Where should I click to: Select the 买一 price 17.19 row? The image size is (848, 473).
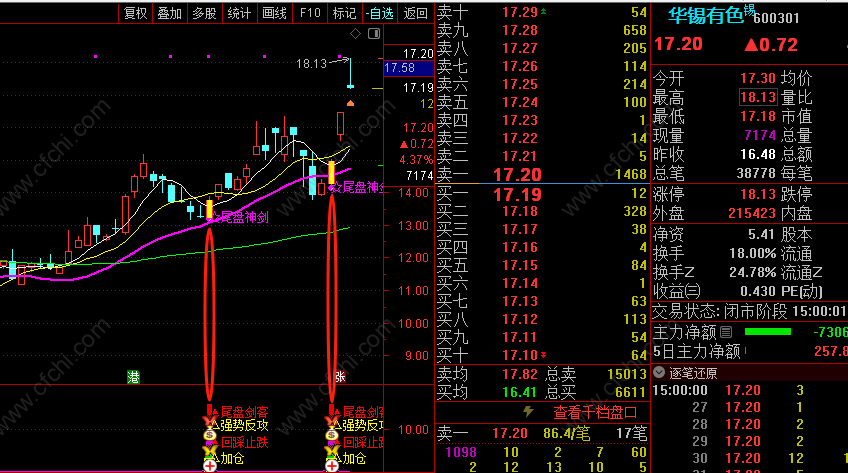click(x=542, y=194)
